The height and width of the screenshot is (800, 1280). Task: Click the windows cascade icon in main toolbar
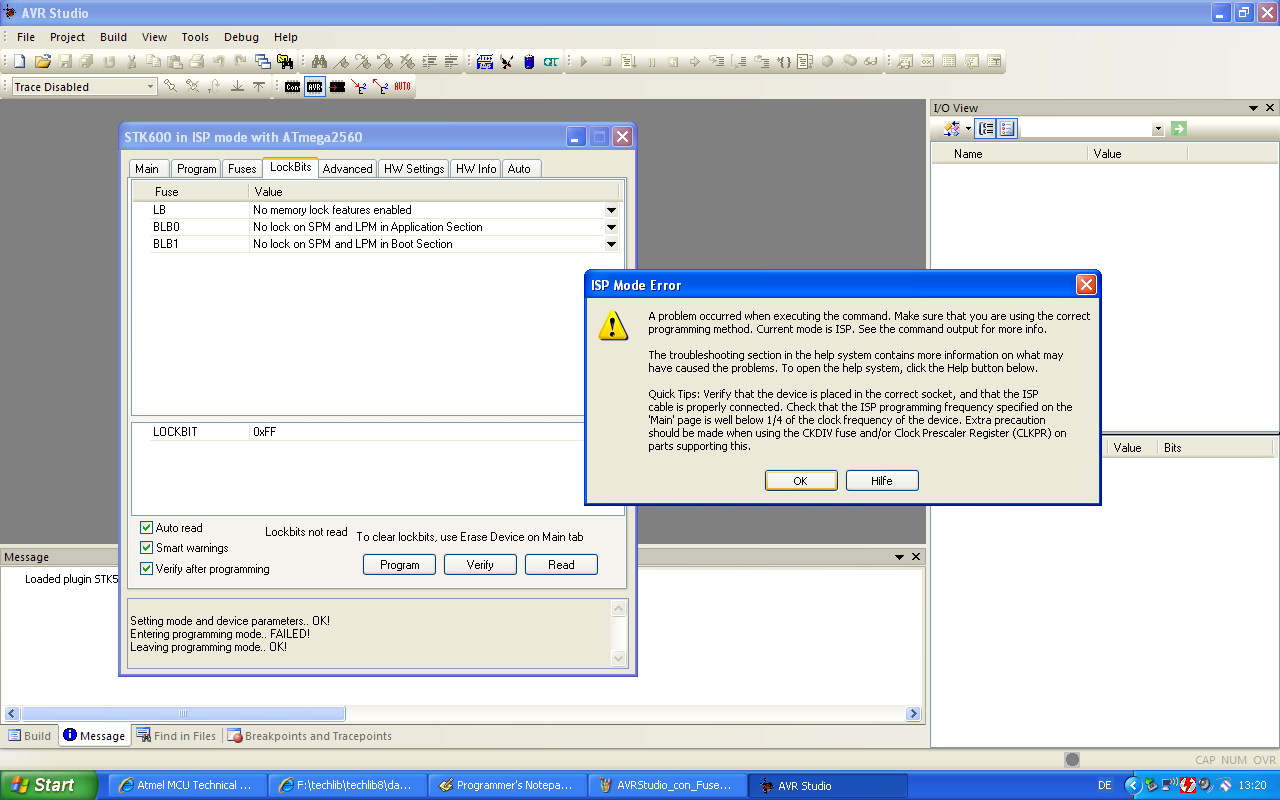[x=263, y=61]
